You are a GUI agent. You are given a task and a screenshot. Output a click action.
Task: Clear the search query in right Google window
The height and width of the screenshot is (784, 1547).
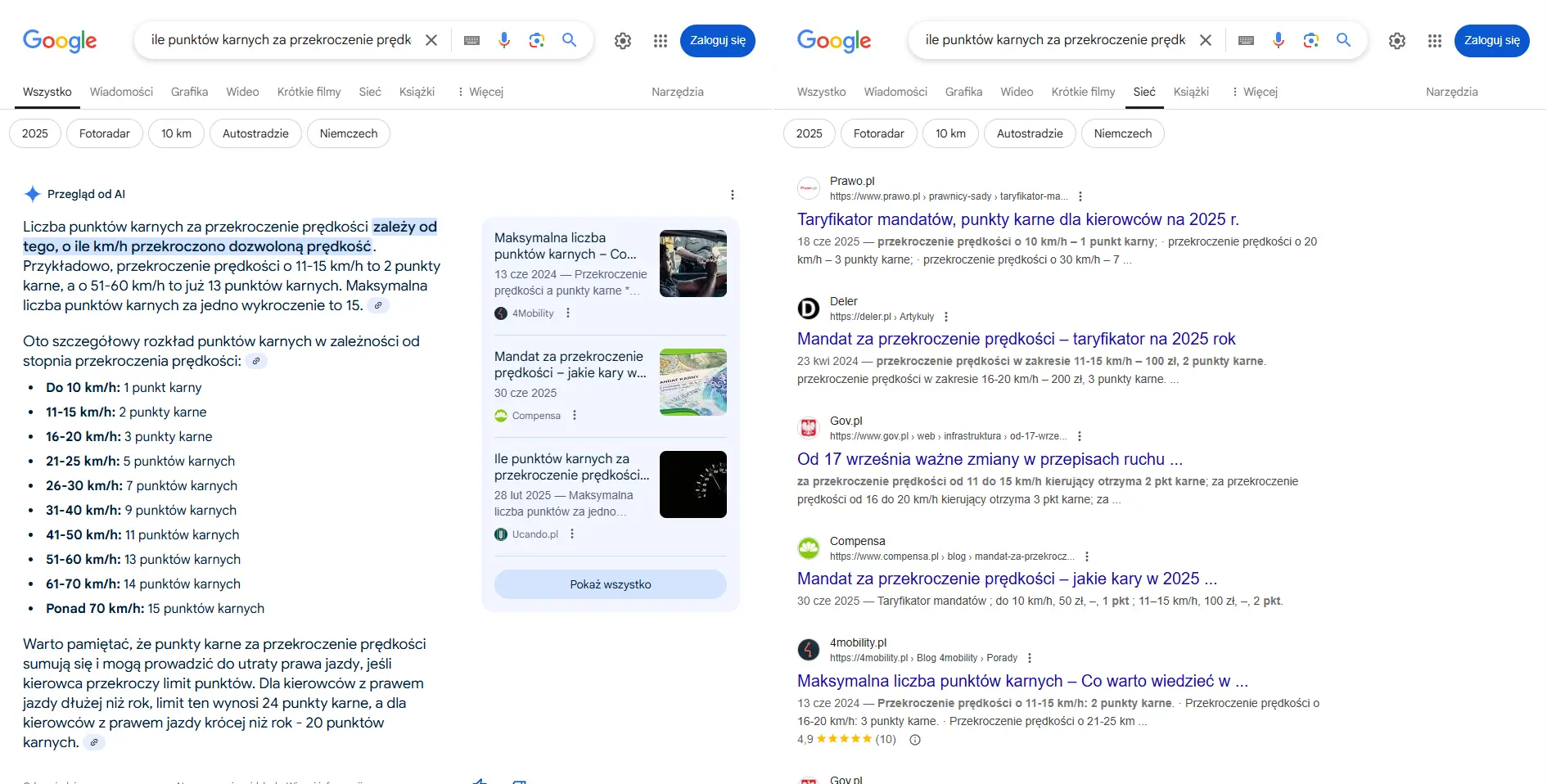1206,40
